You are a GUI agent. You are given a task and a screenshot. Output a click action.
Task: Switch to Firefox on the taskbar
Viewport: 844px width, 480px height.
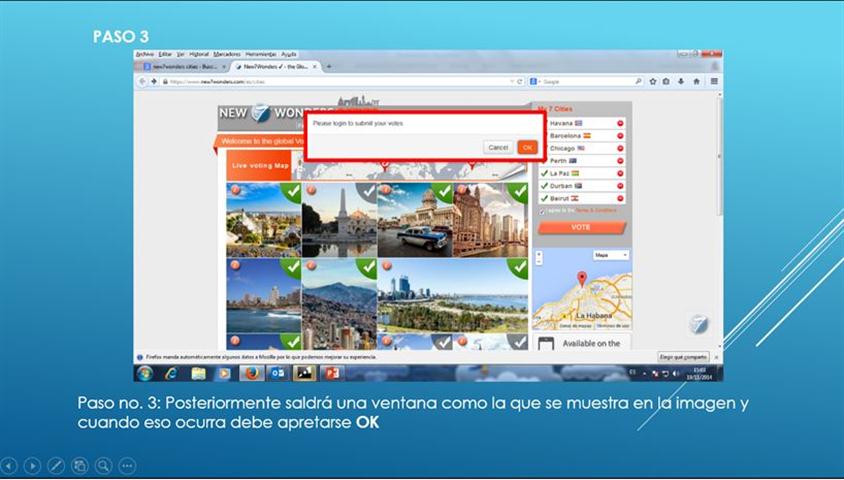tap(251, 373)
